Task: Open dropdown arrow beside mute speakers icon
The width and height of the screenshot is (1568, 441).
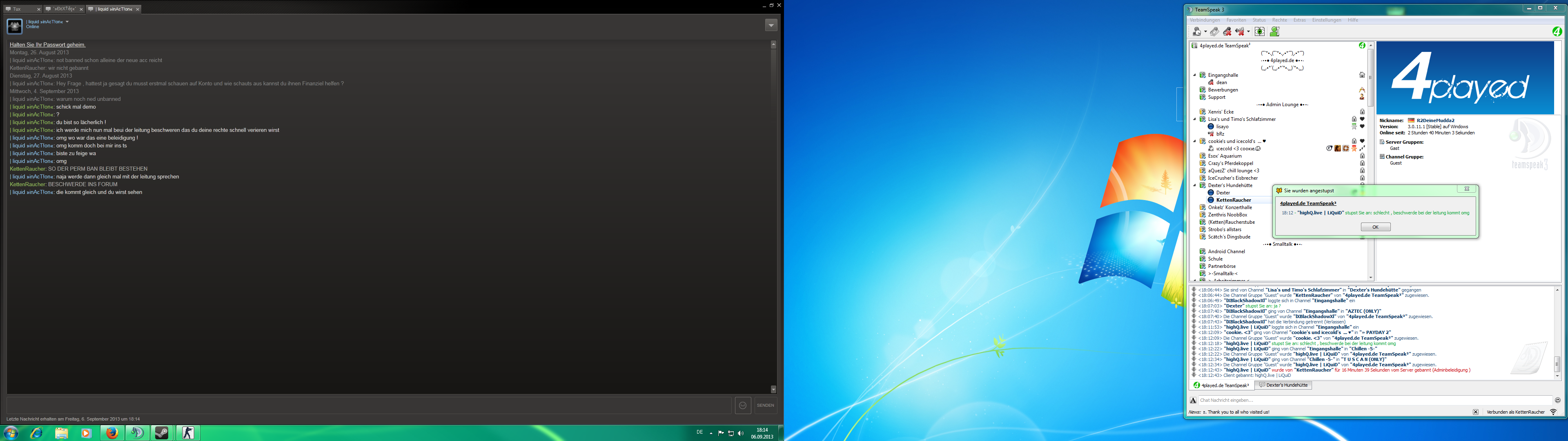Action: click(1248, 32)
